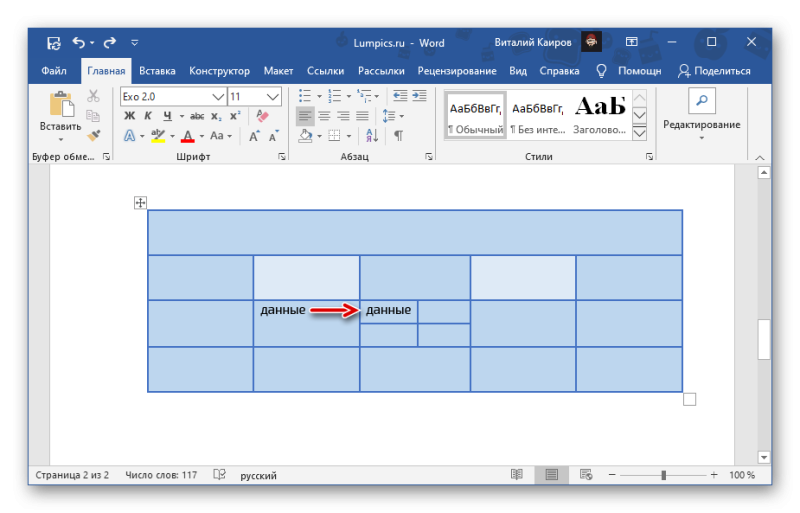Apply the Обычный style
This screenshot has height=513, width=800.
(x=476, y=116)
